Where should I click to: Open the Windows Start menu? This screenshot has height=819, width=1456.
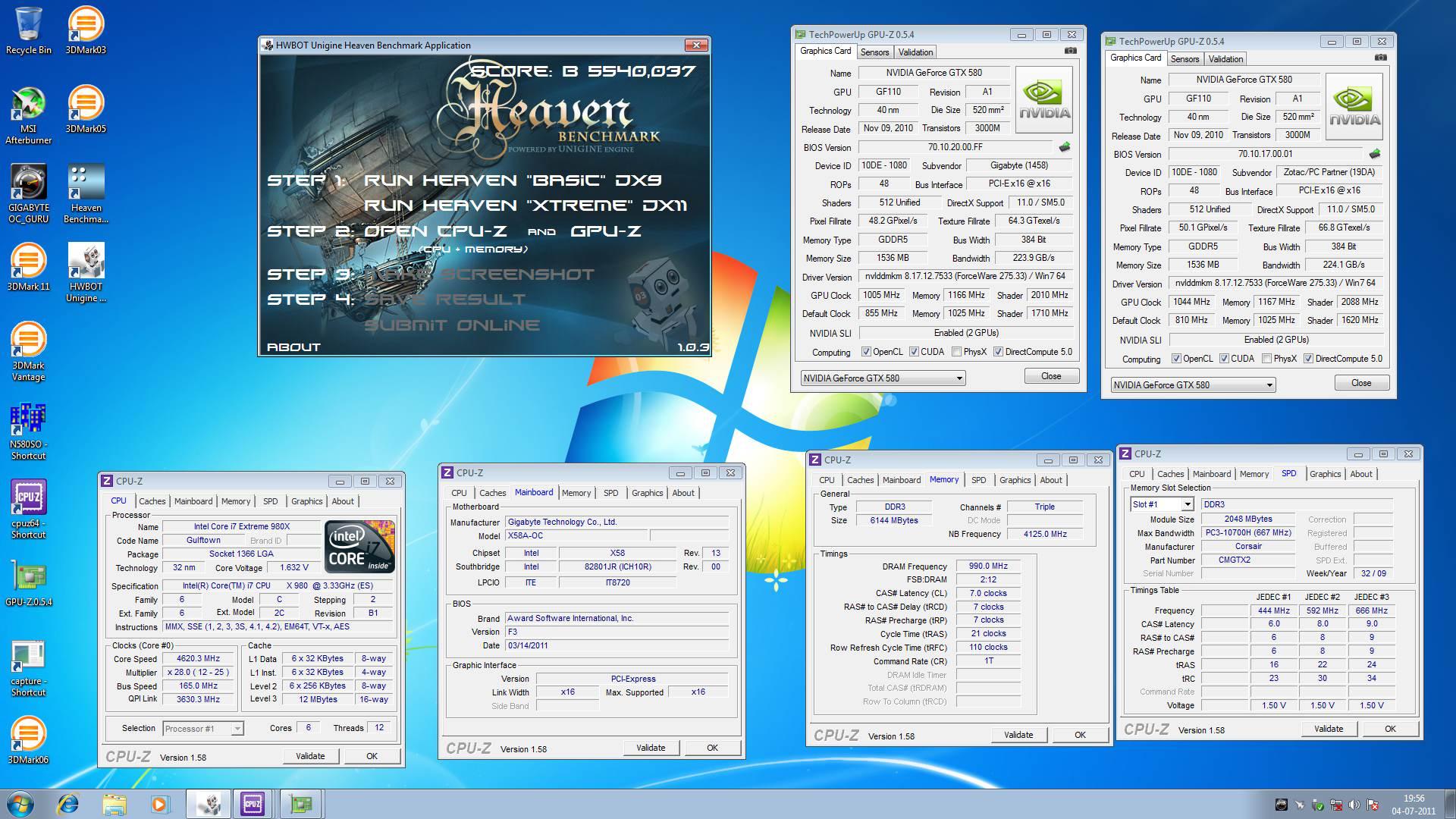(20, 804)
